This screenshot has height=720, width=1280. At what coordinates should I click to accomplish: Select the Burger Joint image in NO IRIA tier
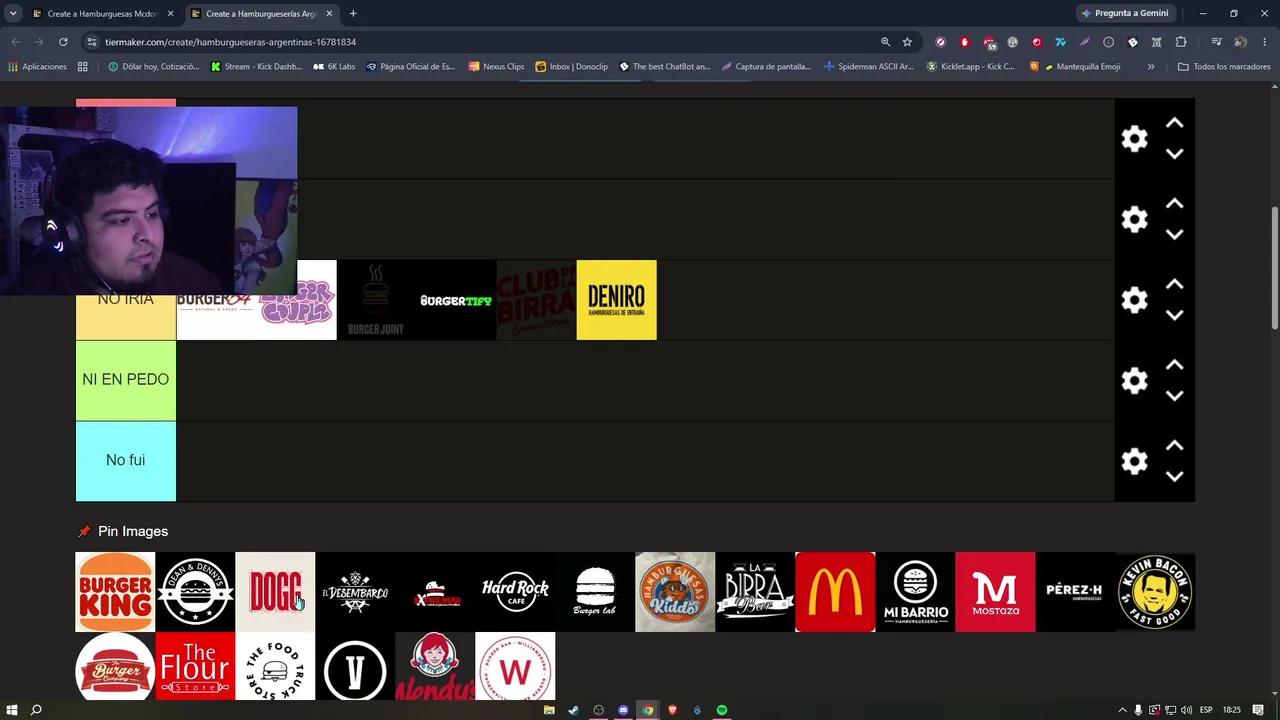click(x=376, y=300)
